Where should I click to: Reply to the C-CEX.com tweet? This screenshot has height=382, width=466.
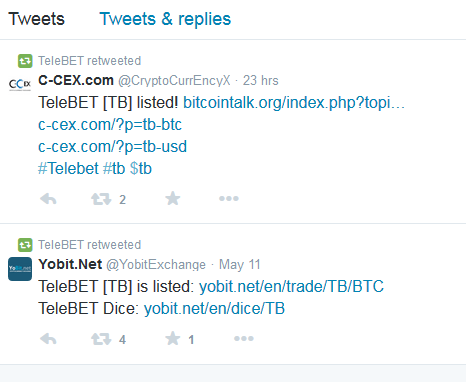48,199
